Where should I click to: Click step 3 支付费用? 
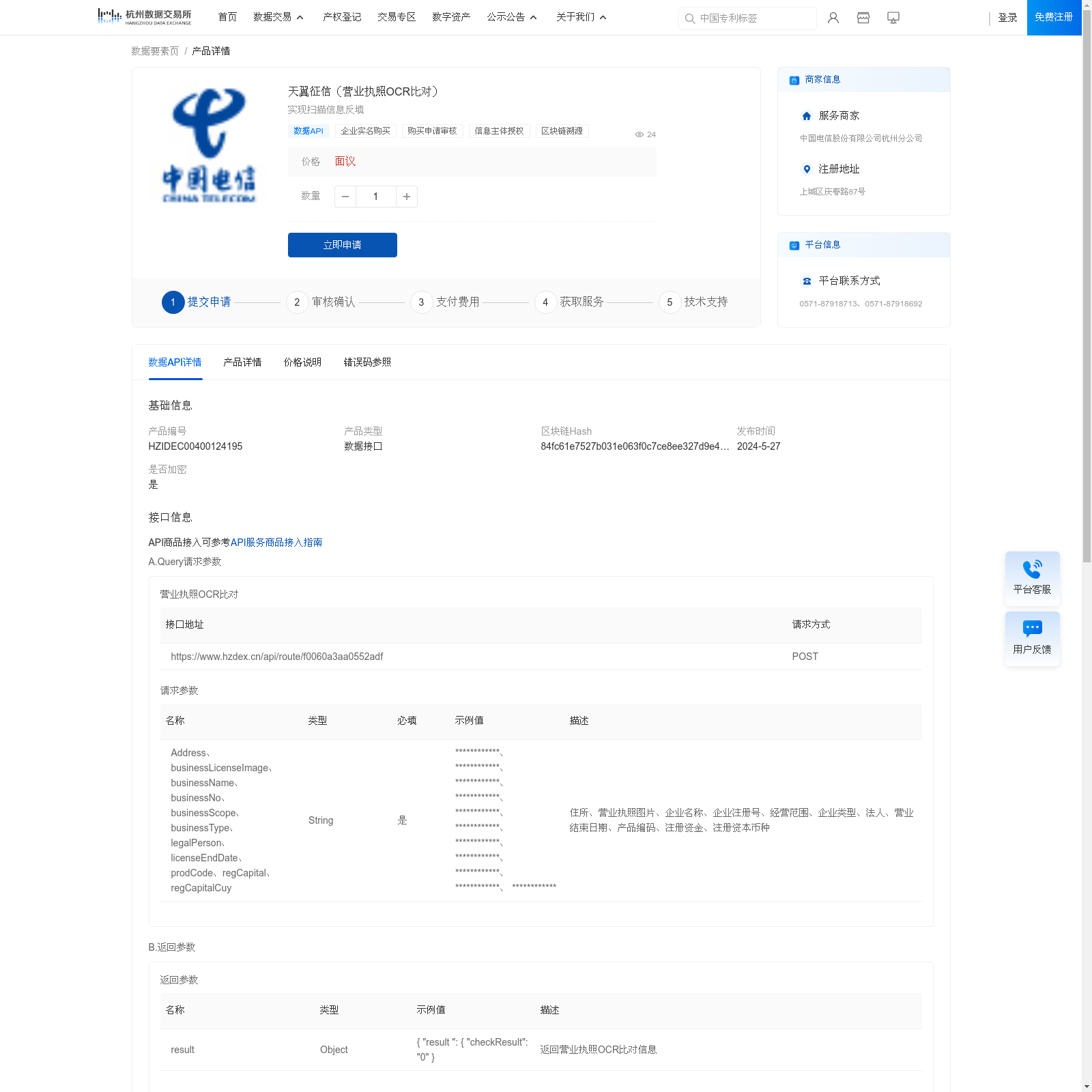point(445,302)
